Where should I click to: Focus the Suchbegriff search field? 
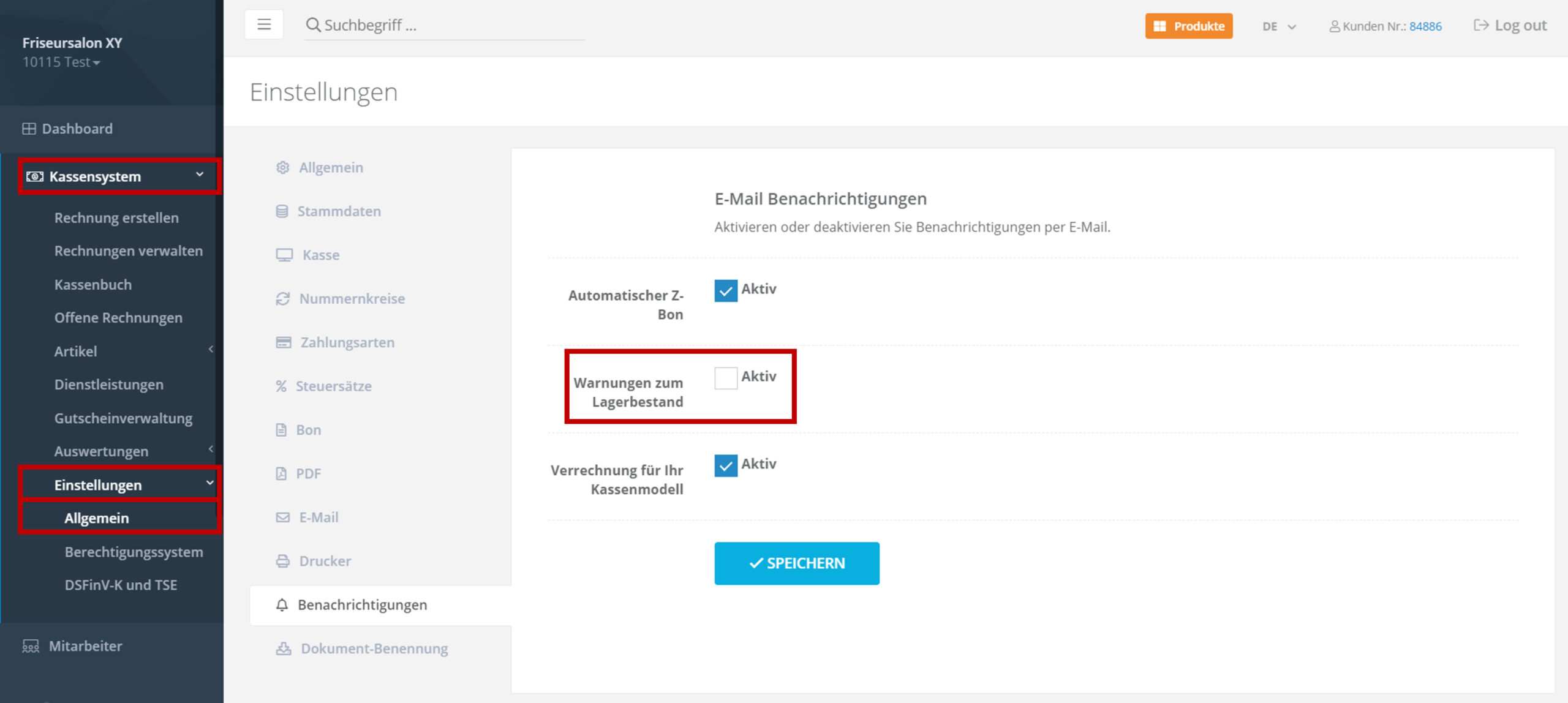pyautogui.click(x=445, y=25)
